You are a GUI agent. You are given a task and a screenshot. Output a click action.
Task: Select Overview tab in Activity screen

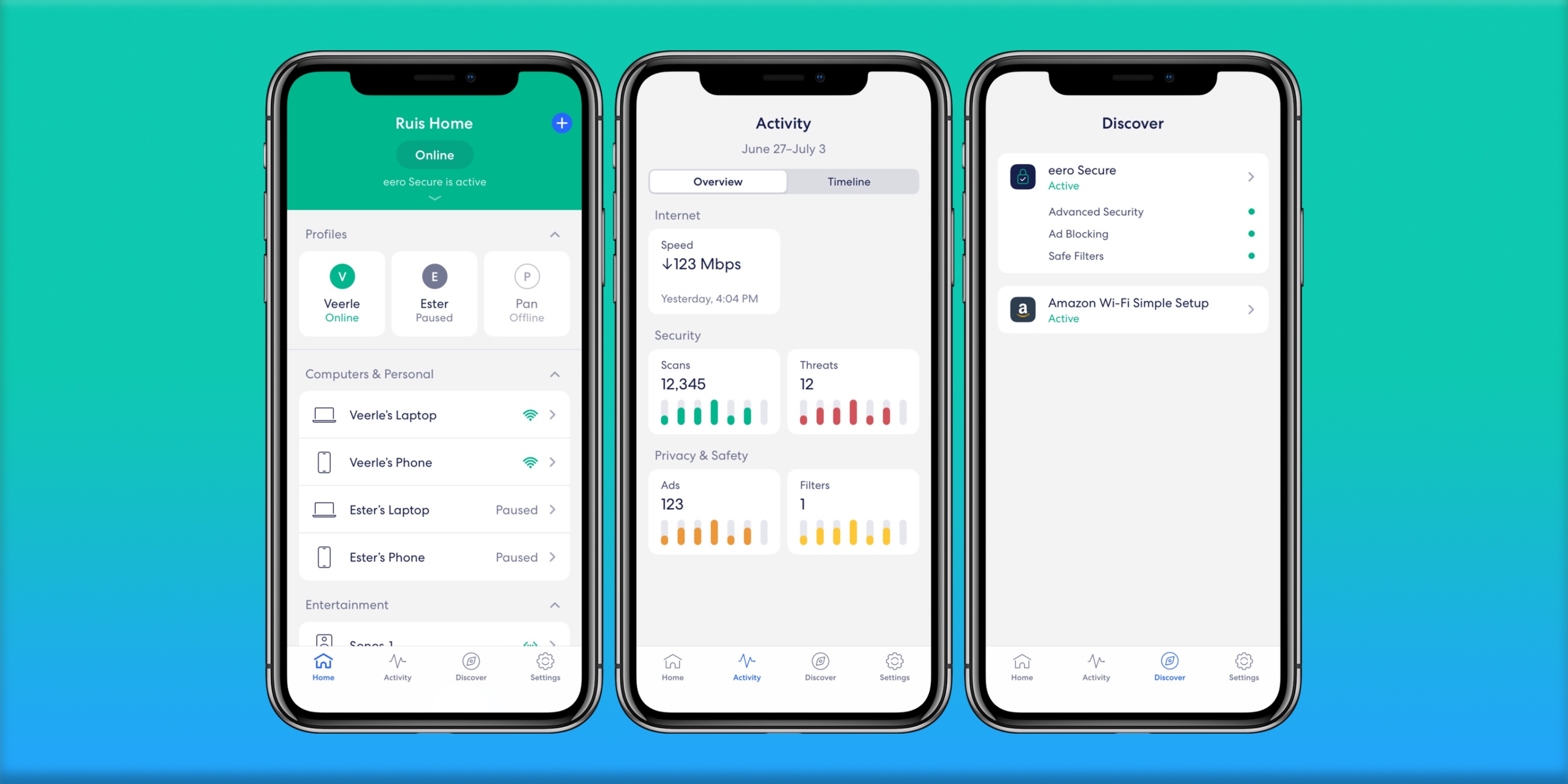(x=717, y=181)
